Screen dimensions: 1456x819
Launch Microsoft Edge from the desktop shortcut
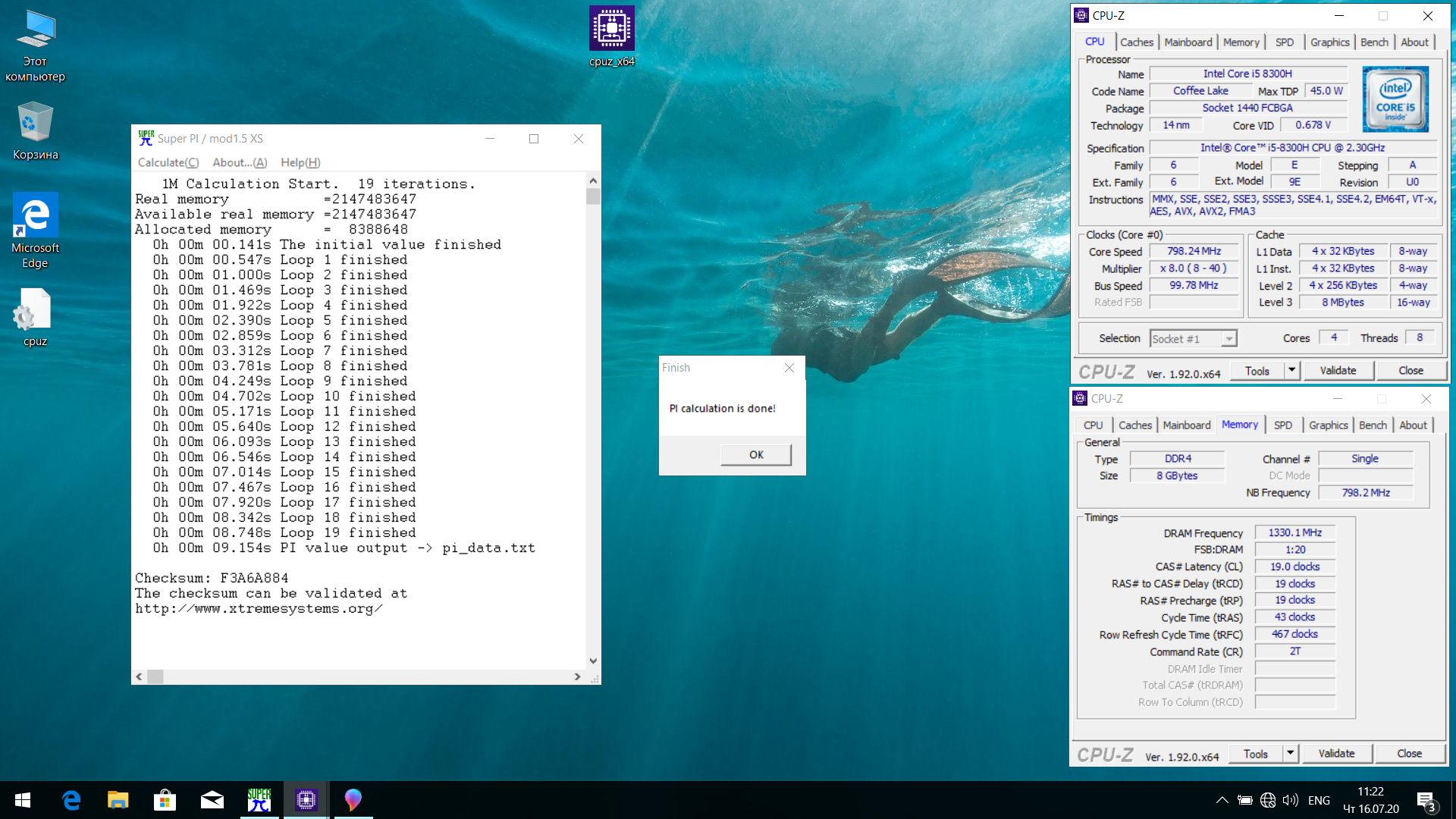pyautogui.click(x=35, y=231)
